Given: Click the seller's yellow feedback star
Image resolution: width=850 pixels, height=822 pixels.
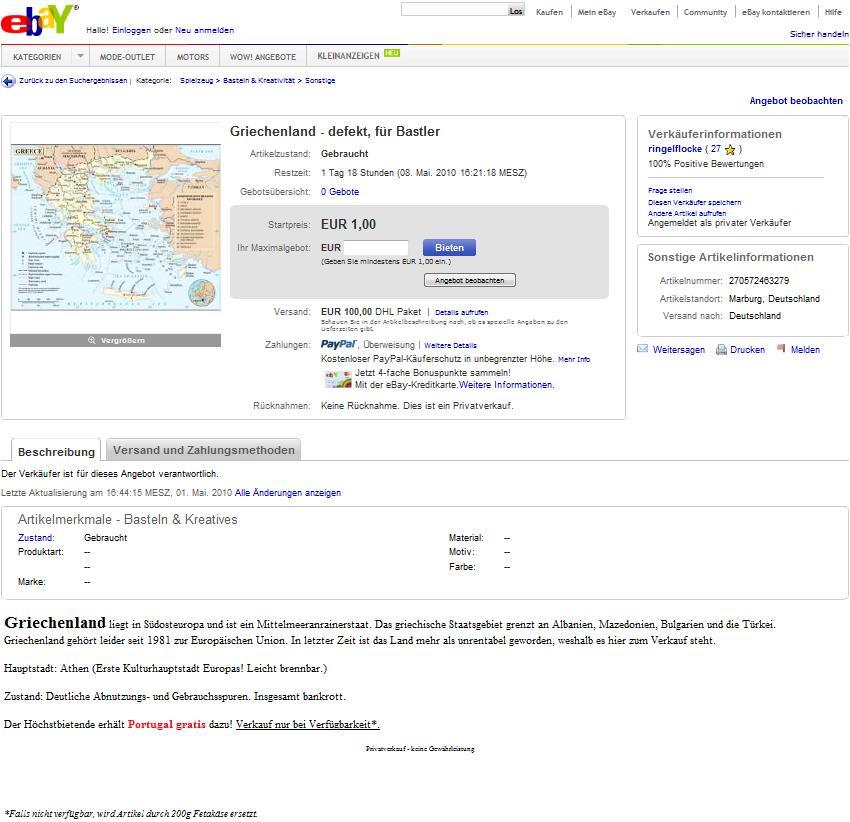Looking at the screenshot, I should coord(730,150).
